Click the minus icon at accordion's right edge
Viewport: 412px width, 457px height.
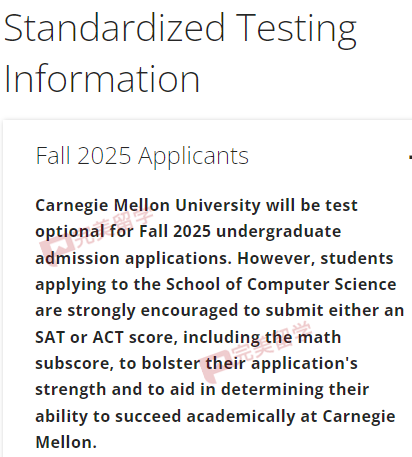410,157
